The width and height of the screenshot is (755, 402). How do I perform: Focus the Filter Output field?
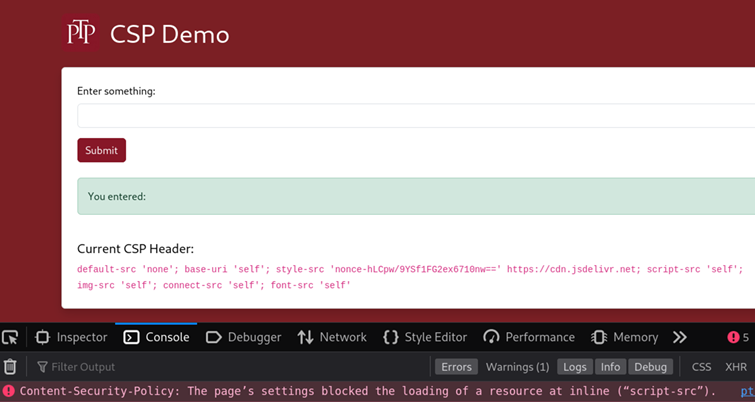pos(233,367)
